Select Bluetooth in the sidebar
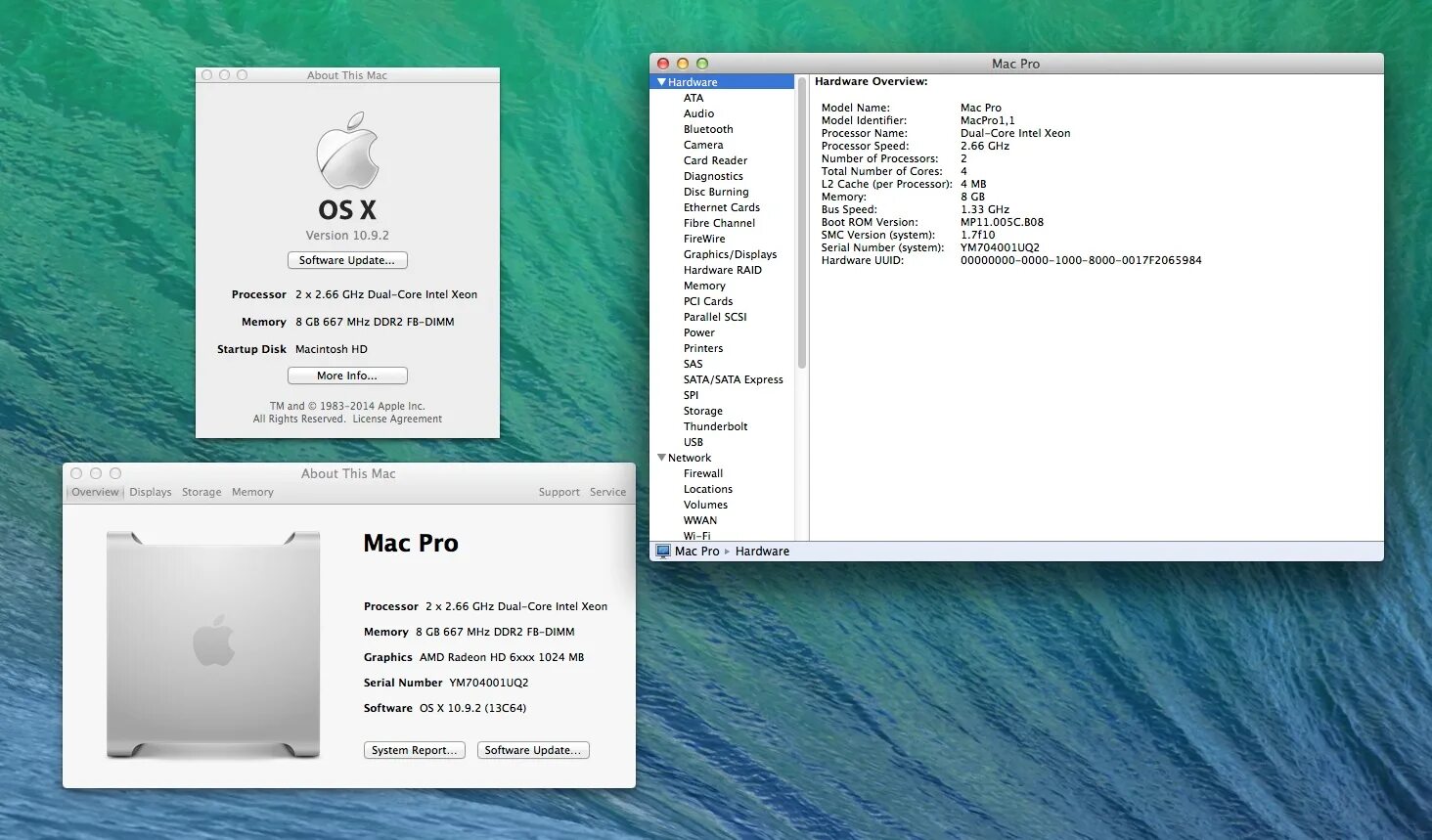1432x840 pixels. click(708, 129)
